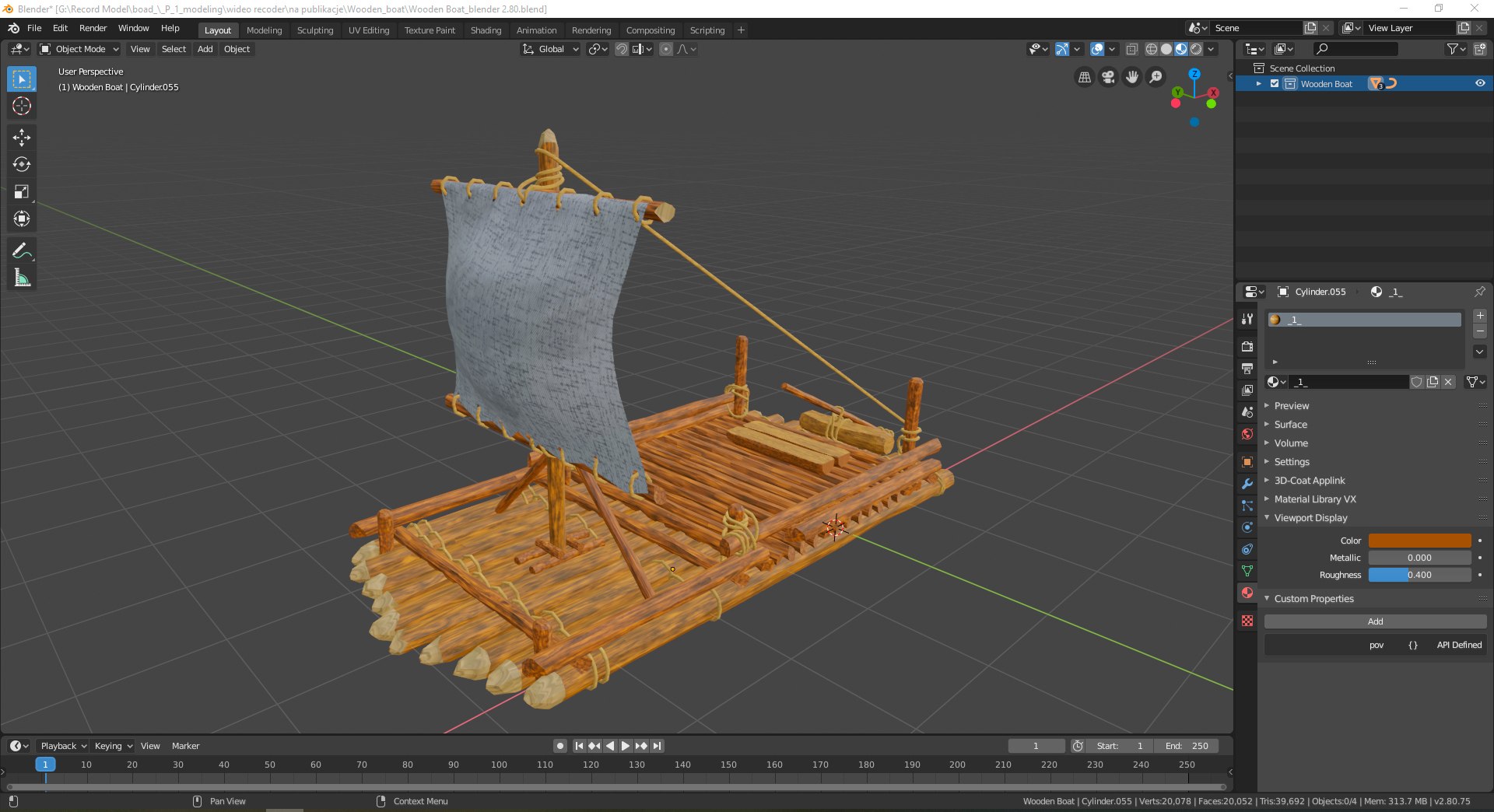Expand Wooden Boat collection tree arrow

1259,83
